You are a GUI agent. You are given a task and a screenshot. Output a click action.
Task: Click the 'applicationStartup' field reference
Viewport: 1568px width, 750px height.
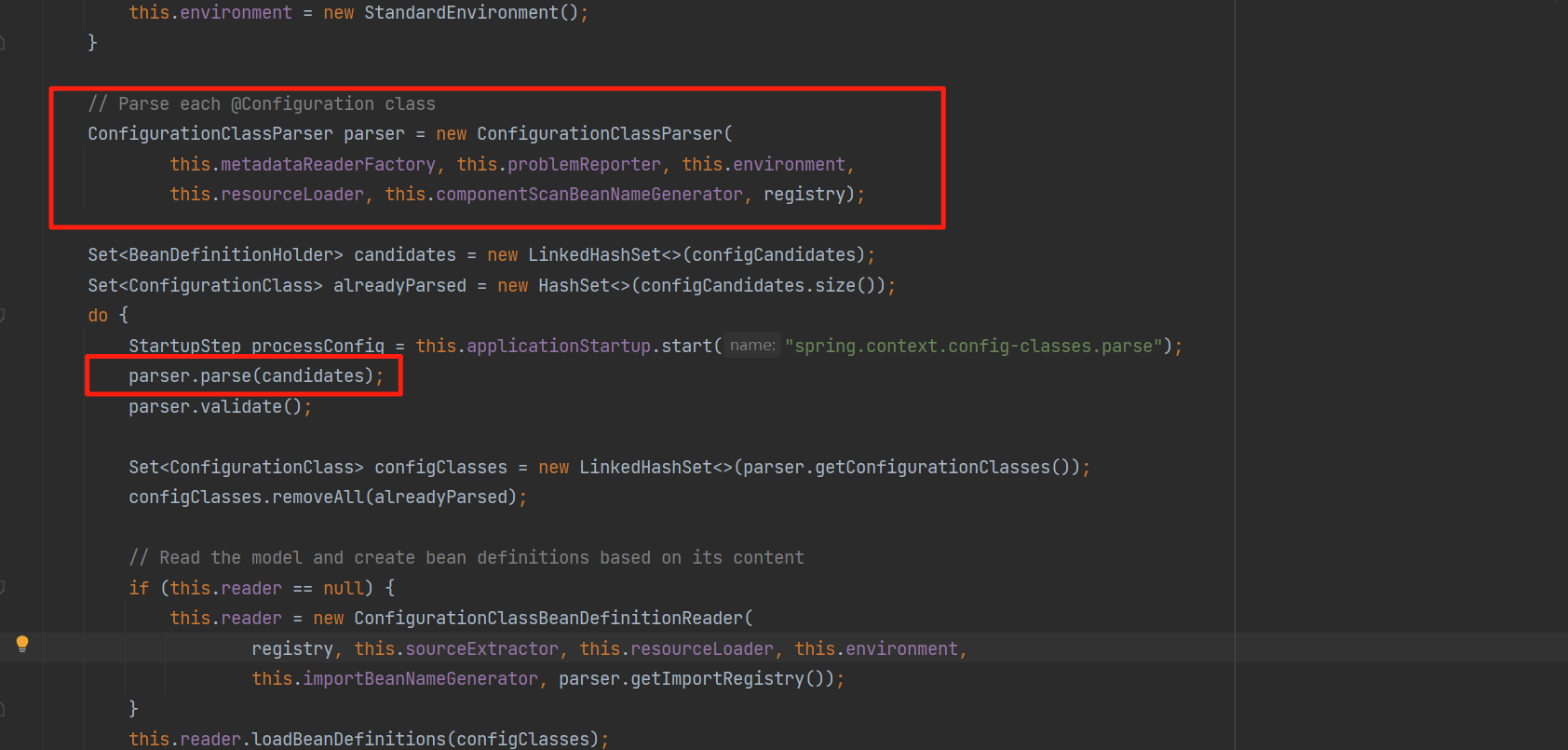coord(559,347)
